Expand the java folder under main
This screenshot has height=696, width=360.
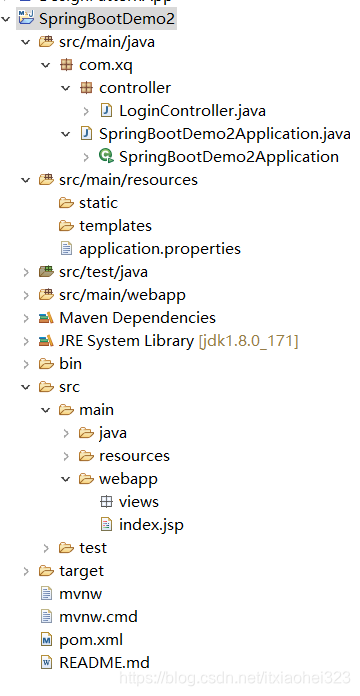66,433
